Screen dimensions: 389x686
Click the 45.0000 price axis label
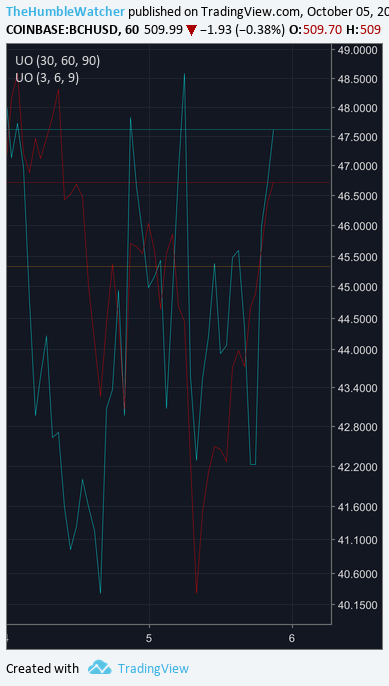click(x=357, y=287)
